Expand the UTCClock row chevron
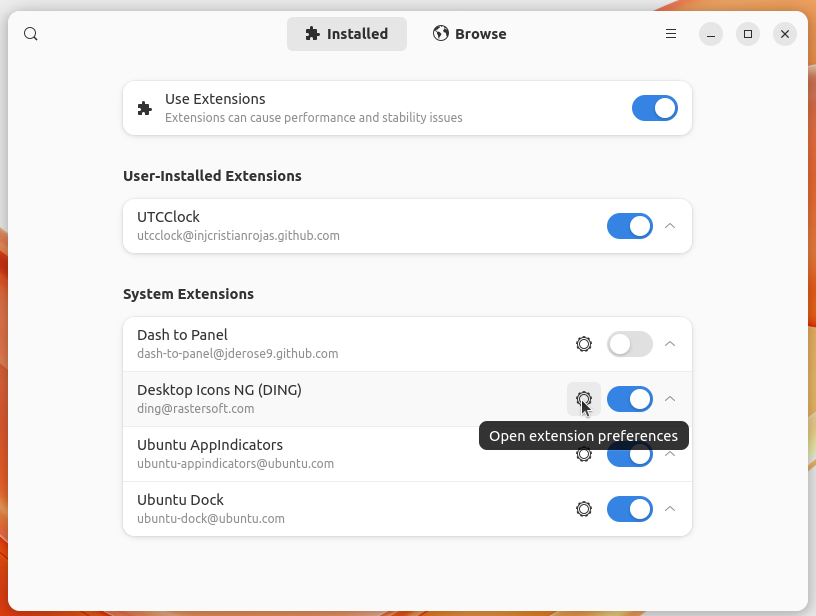Screen dimensions: 816x616 [670, 226]
